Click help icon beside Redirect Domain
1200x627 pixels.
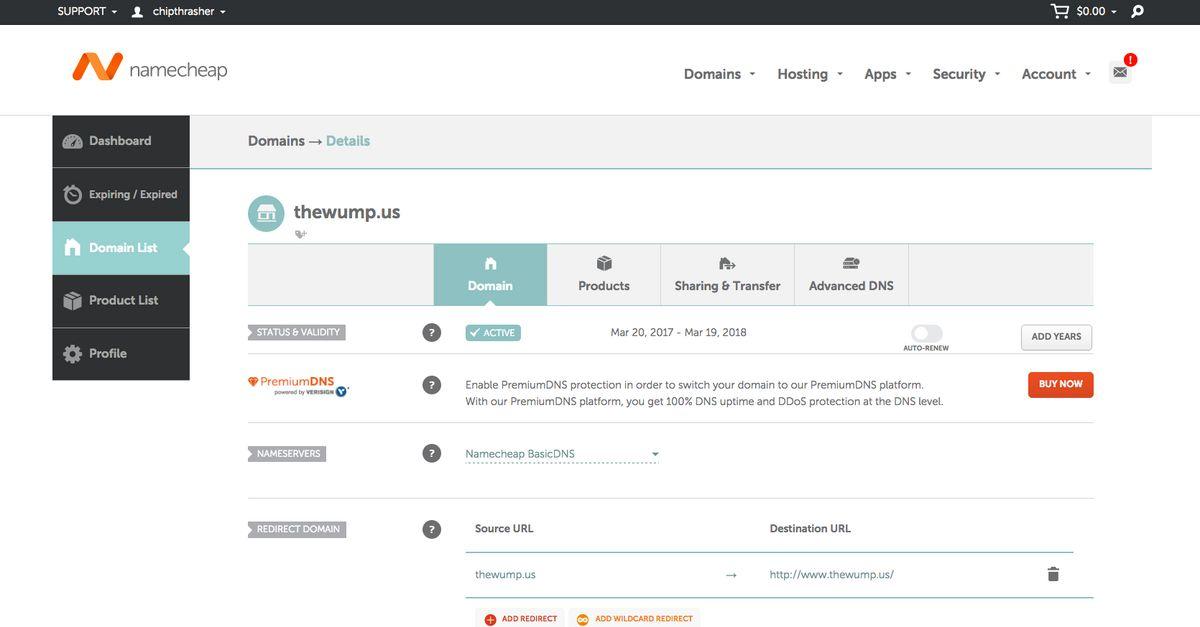click(x=432, y=530)
